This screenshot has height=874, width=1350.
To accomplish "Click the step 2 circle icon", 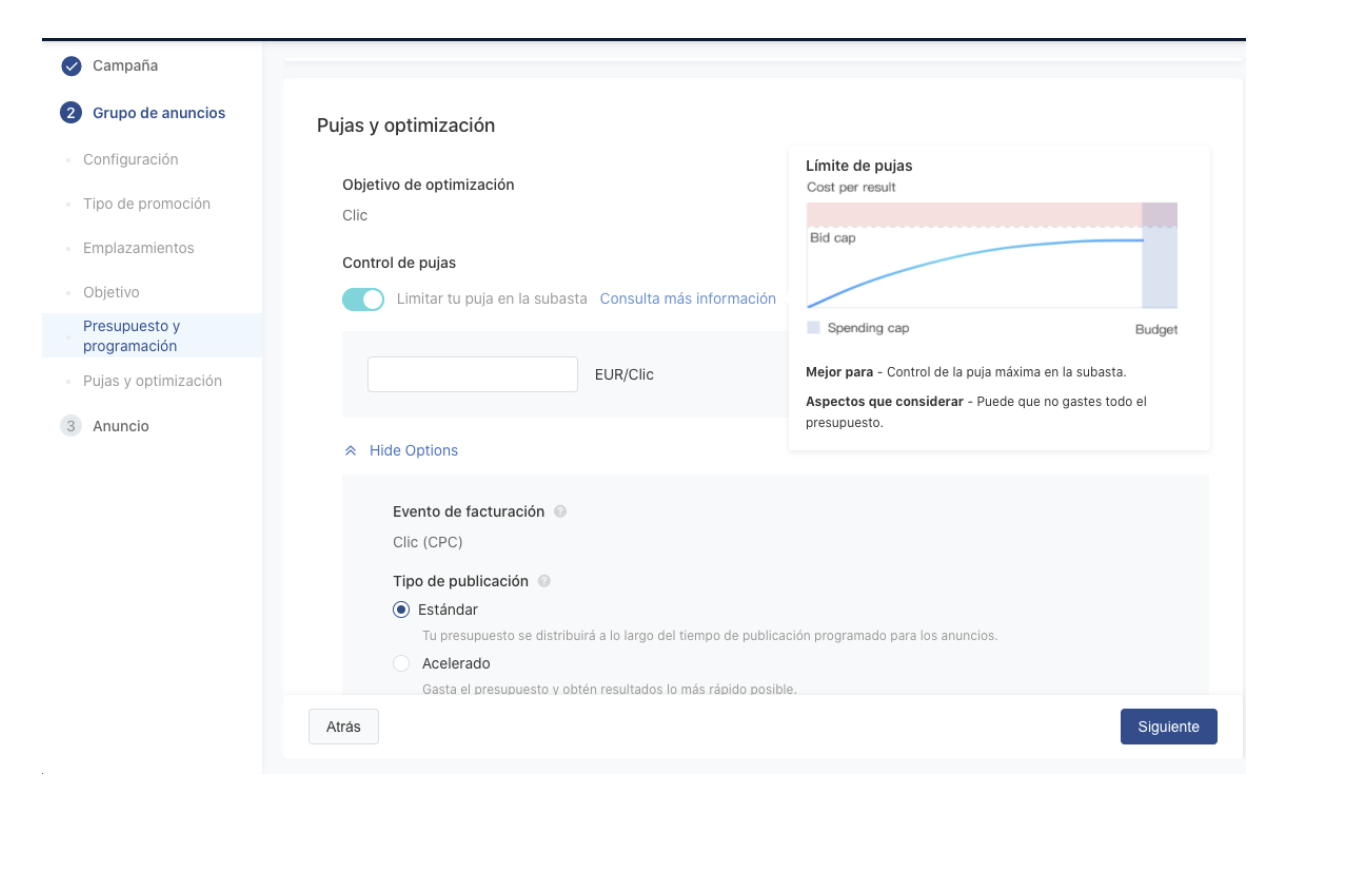I will (71, 113).
